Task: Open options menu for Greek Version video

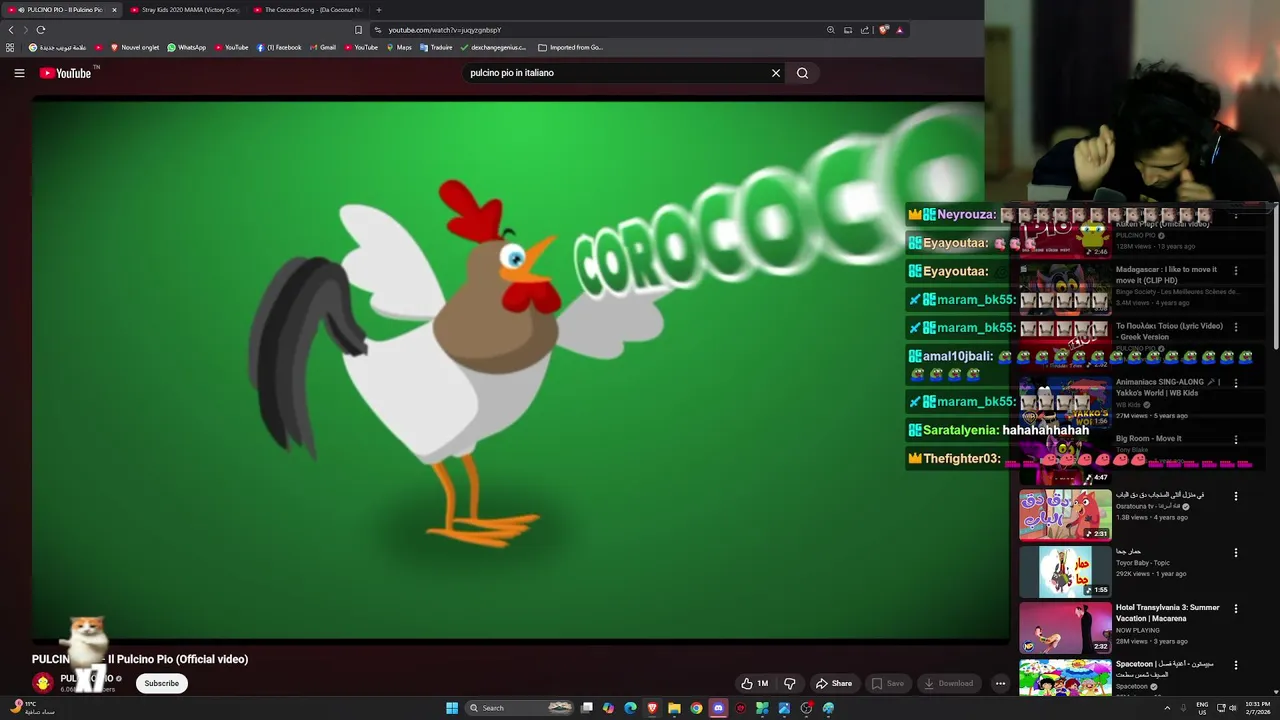Action: click(1236, 326)
